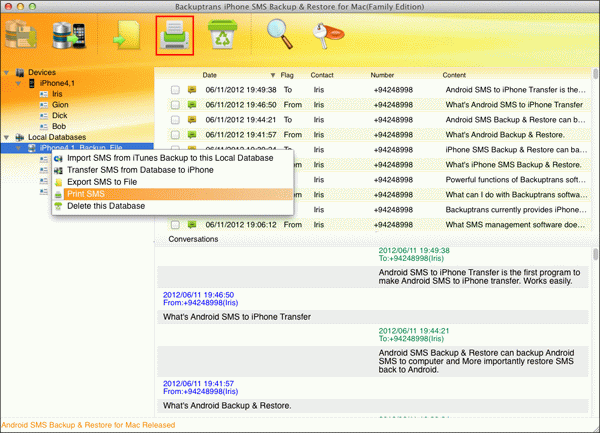The width and height of the screenshot is (600, 433).
Task: Click contact card icon next to Dick
Action: coord(44,116)
